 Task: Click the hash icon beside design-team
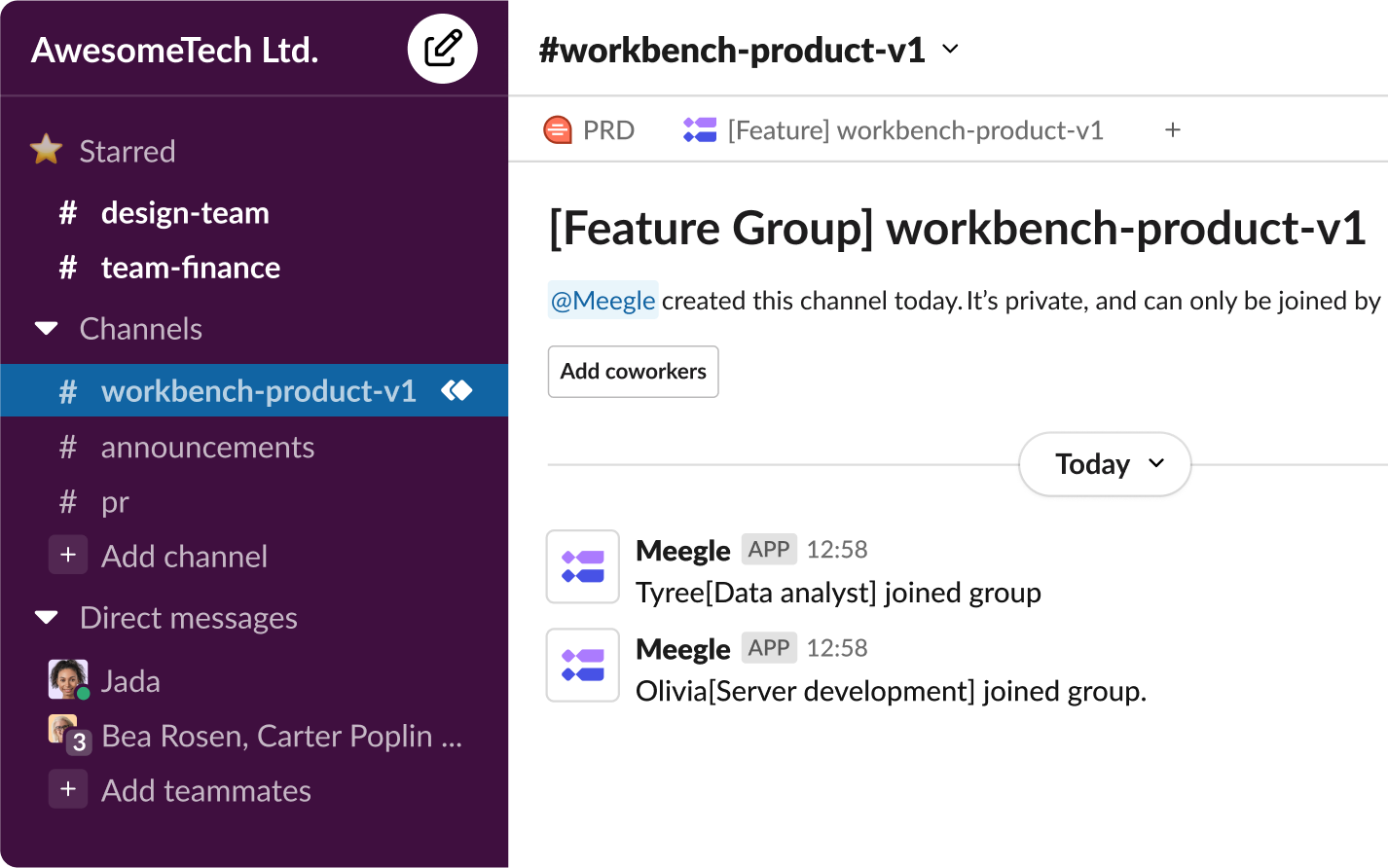coord(67,212)
